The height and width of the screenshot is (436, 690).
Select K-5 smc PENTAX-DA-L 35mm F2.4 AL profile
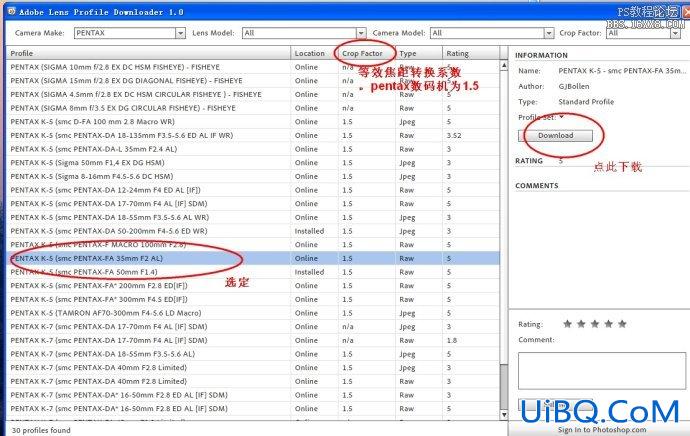point(253,149)
